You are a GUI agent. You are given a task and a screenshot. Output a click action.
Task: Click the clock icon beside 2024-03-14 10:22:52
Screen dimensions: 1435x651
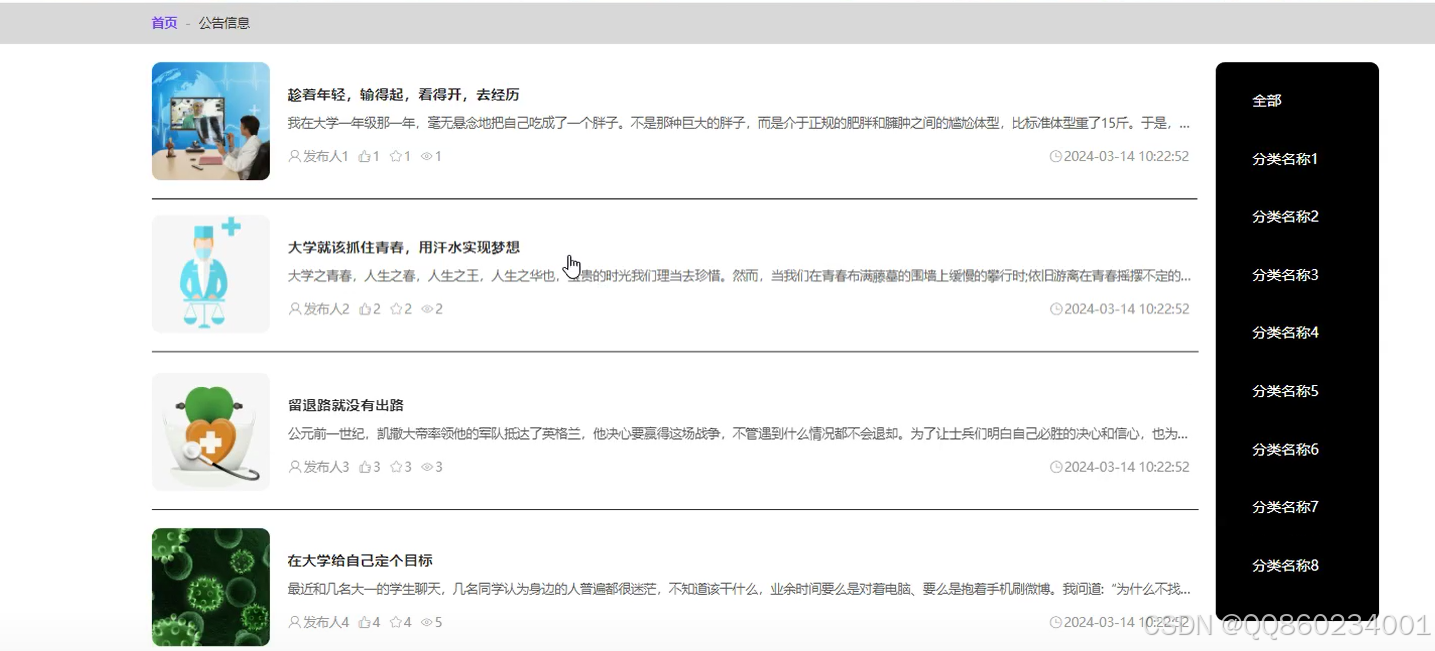(1056, 156)
